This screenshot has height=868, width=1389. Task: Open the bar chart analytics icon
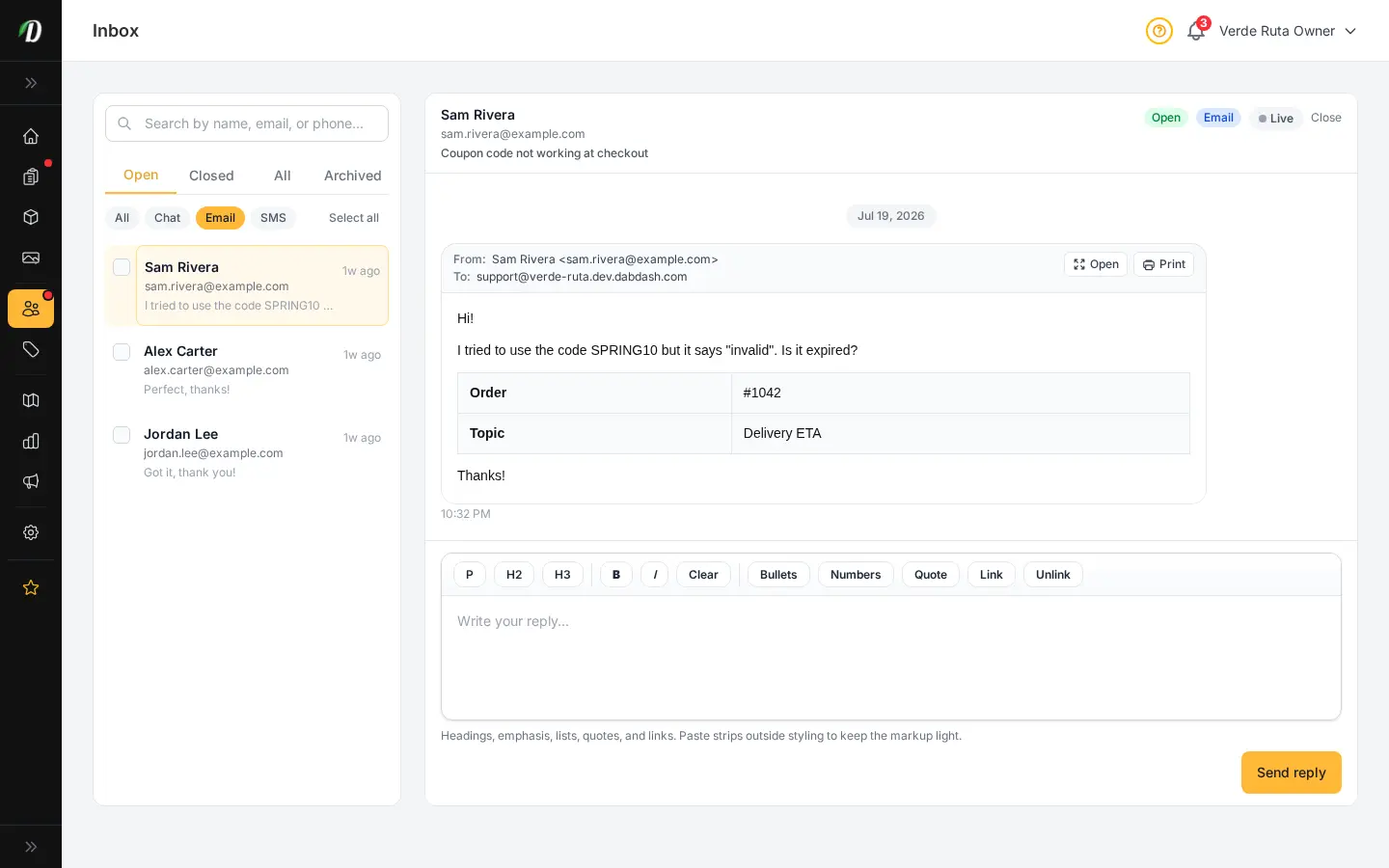[31, 441]
